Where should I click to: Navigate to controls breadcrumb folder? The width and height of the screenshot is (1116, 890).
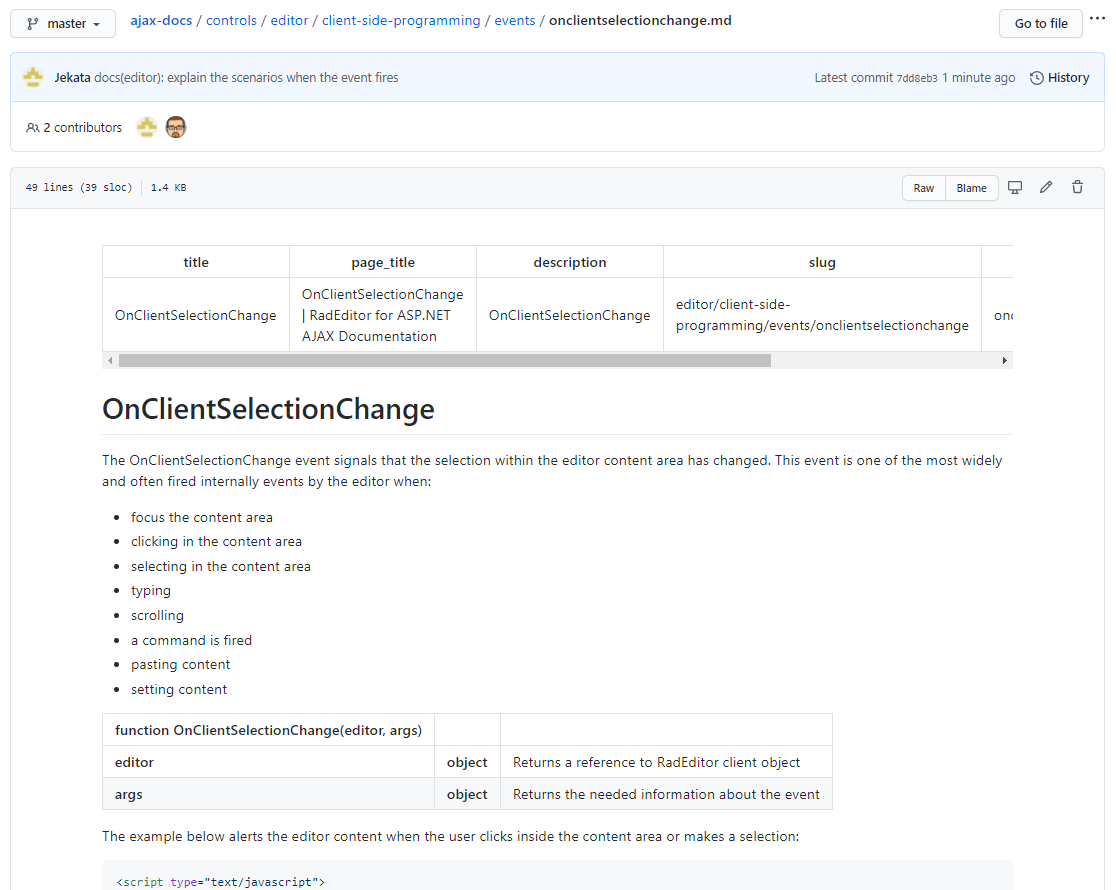pyautogui.click(x=231, y=20)
